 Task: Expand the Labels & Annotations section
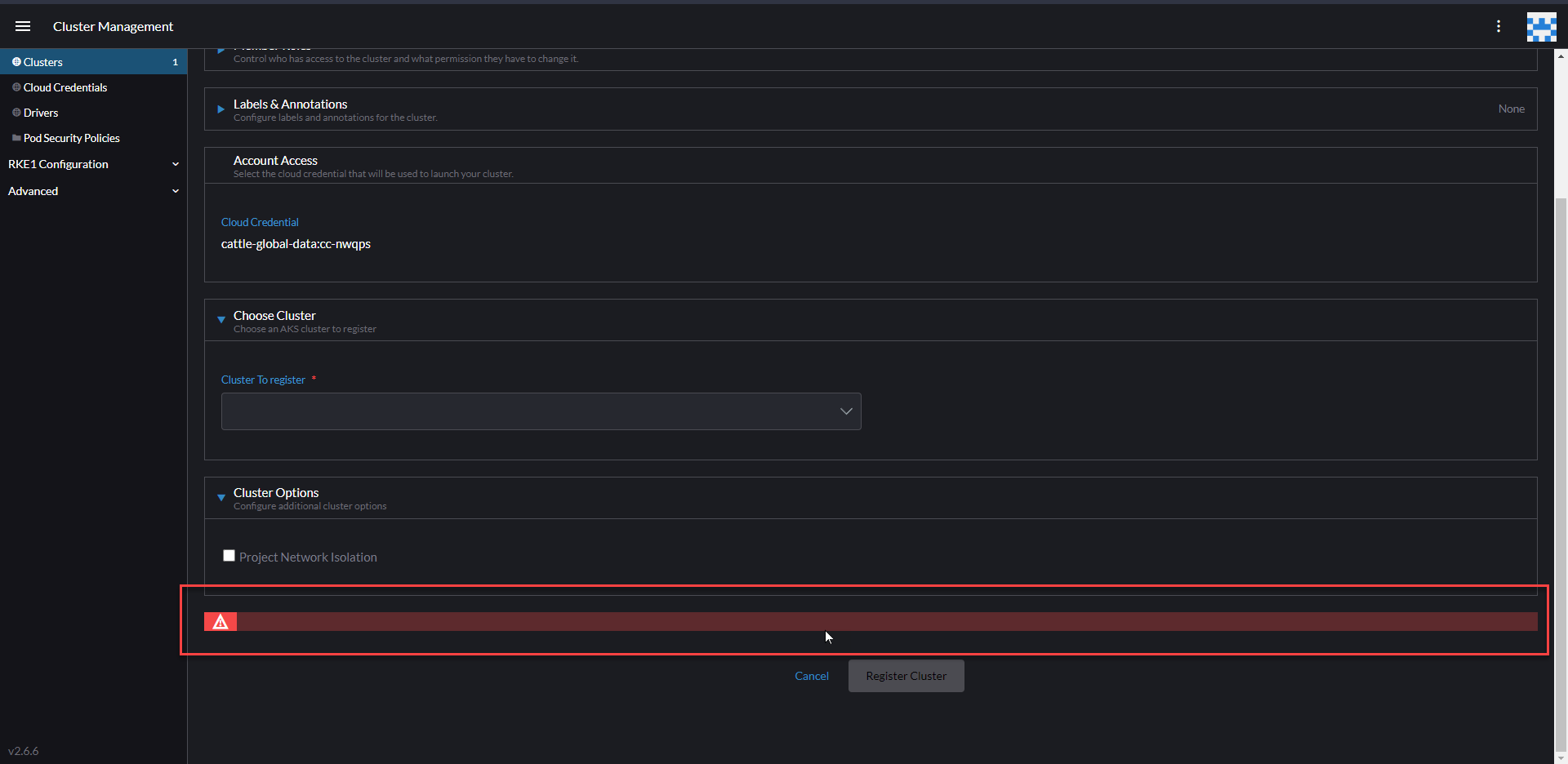[219, 109]
